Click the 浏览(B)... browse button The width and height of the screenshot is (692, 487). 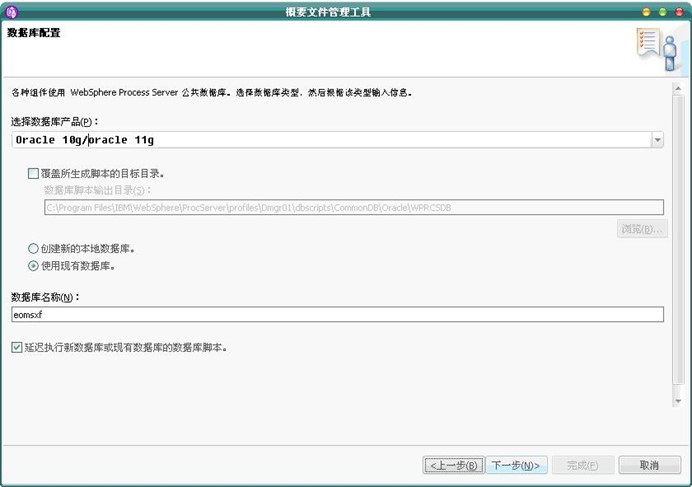[641, 229]
